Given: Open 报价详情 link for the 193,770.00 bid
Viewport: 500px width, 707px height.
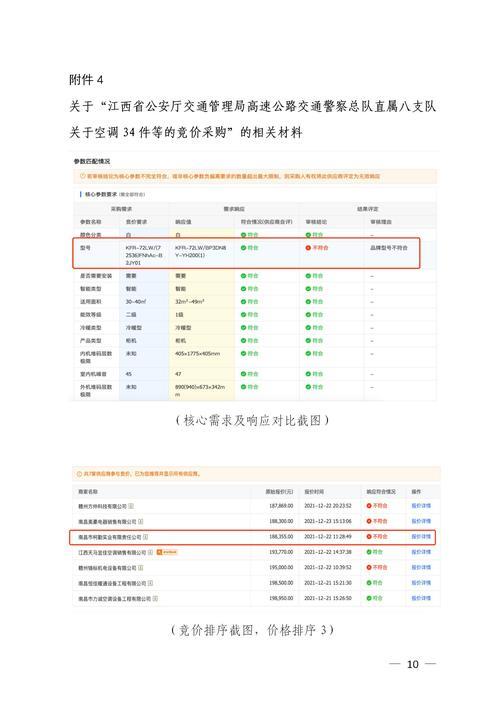Looking at the screenshot, I should (421, 552).
